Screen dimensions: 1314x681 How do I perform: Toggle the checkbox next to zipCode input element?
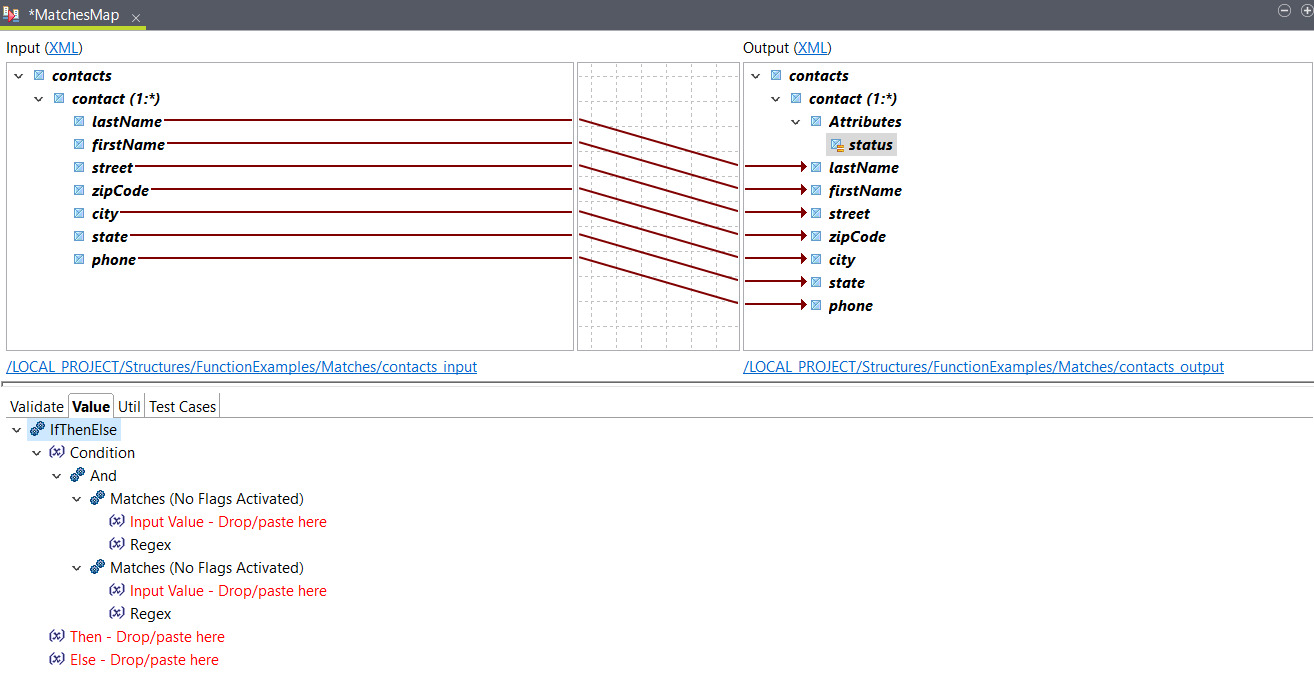pyautogui.click(x=79, y=190)
